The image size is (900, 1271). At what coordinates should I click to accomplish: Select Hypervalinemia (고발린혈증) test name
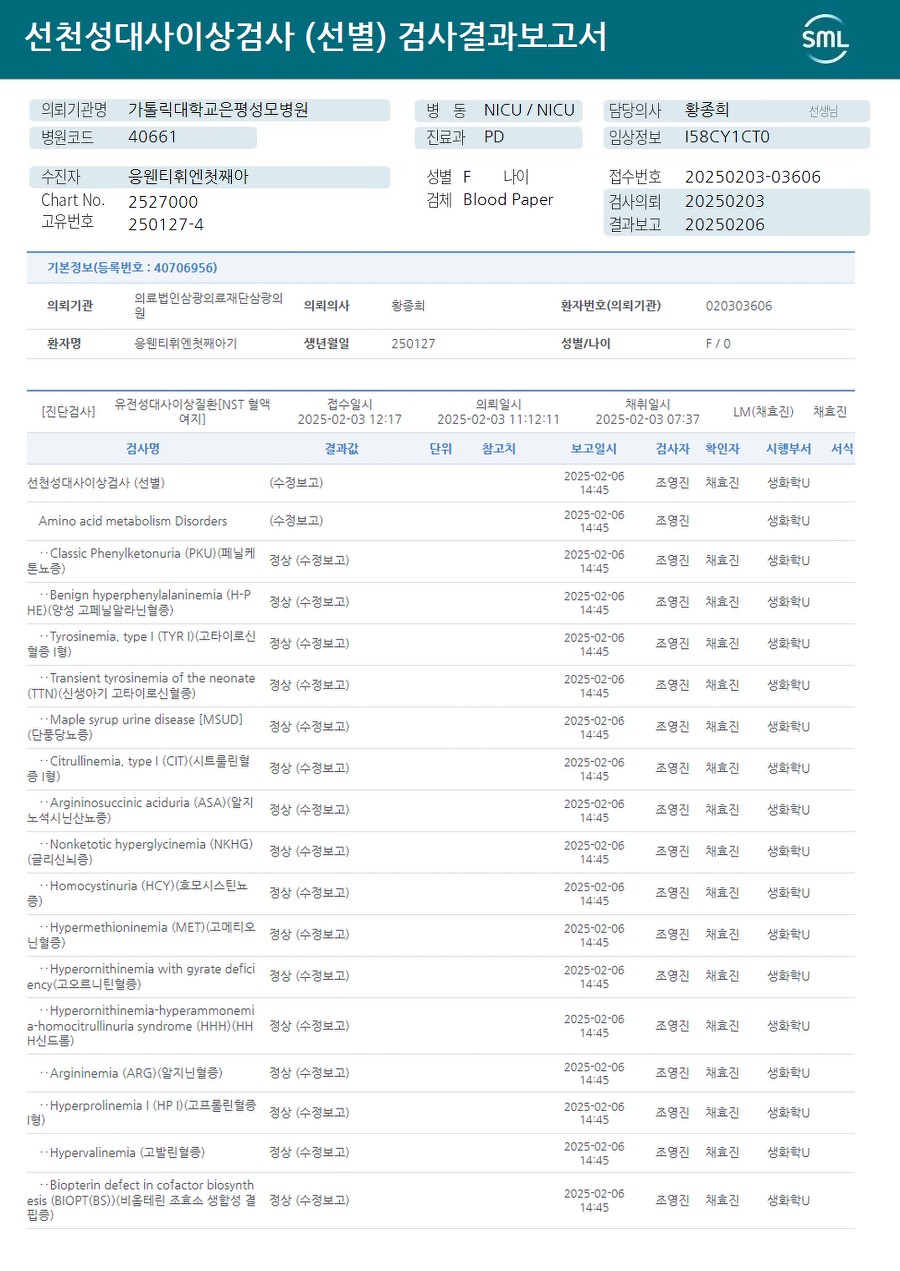coord(122,1153)
